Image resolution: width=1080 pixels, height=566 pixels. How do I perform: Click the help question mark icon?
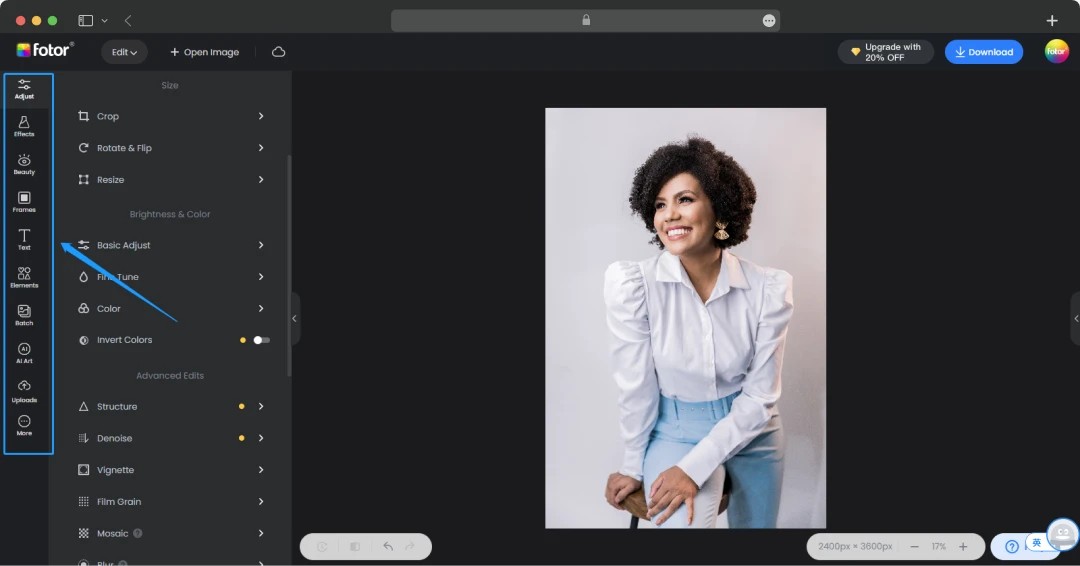[x=1012, y=546]
